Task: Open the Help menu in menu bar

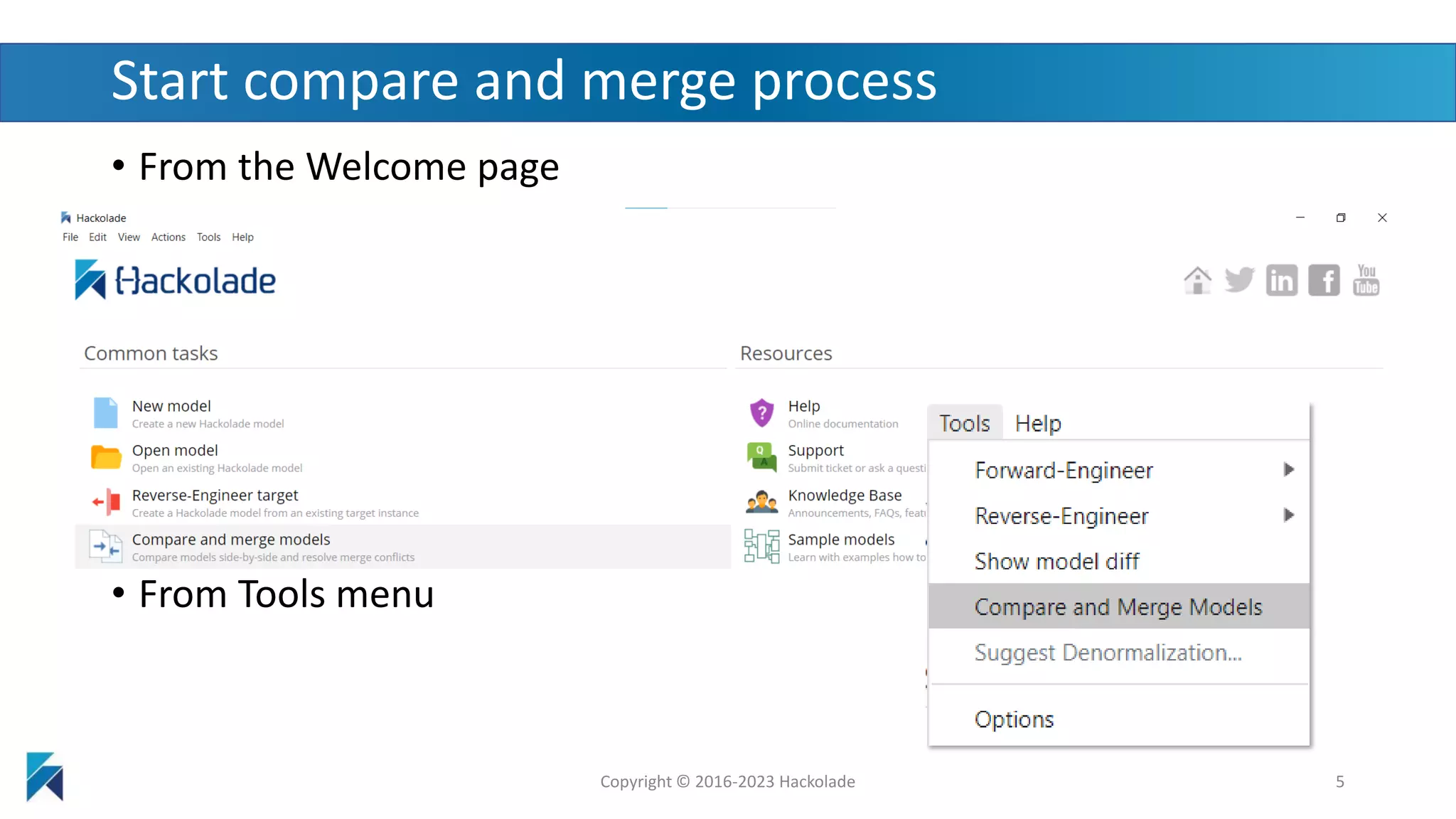Action: click(x=242, y=237)
